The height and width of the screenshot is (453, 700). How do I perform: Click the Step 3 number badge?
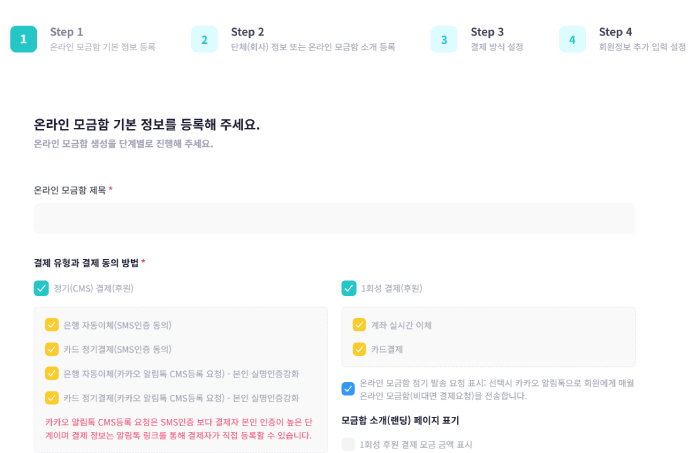[444, 39]
